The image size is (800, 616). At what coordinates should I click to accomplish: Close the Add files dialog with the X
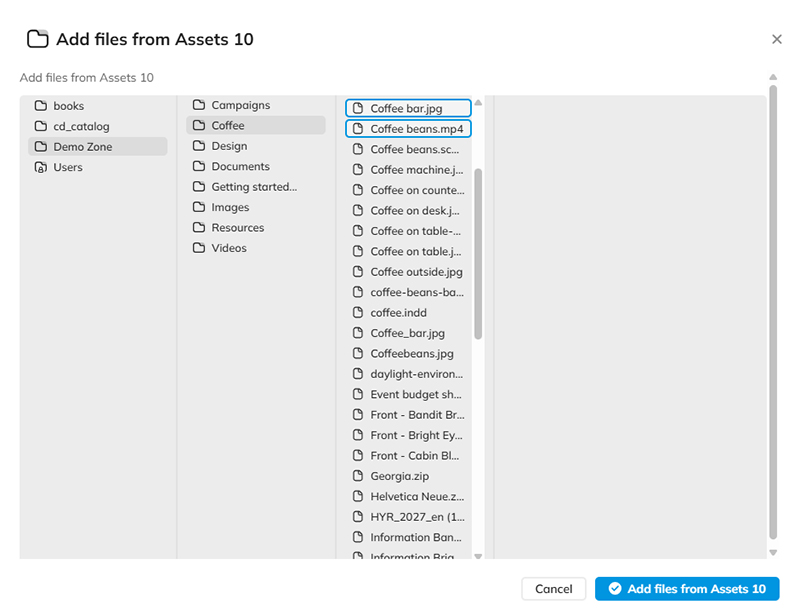pos(777,39)
